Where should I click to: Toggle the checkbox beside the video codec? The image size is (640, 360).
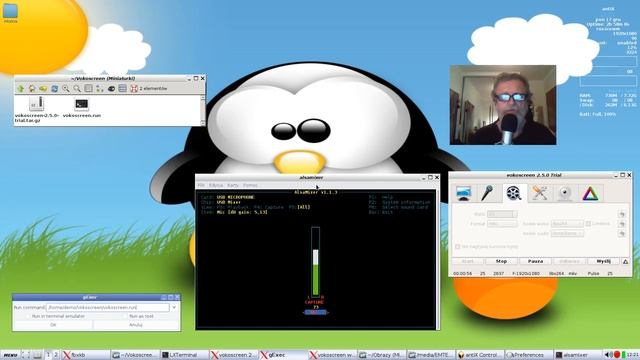(x=588, y=224)
